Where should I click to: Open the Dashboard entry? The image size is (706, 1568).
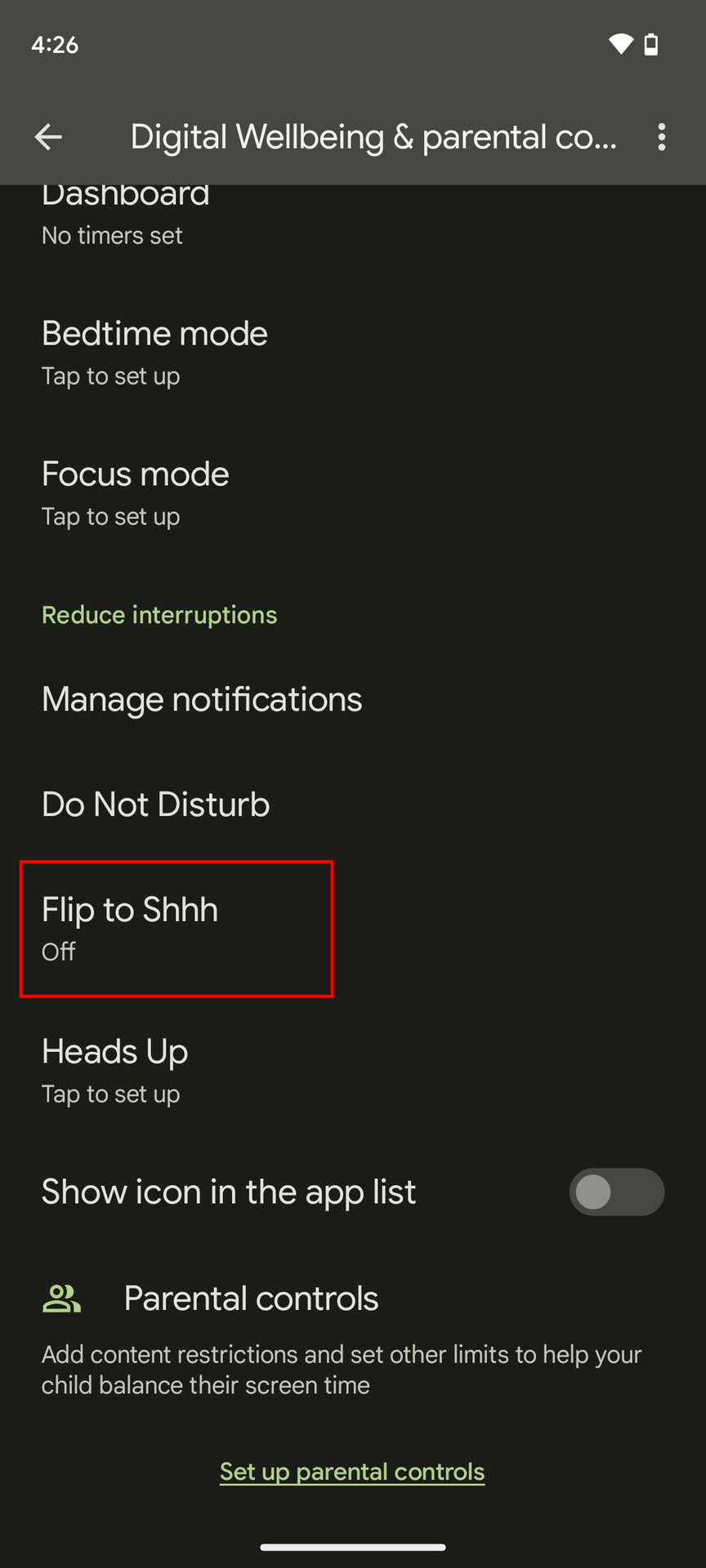[126, 216]
